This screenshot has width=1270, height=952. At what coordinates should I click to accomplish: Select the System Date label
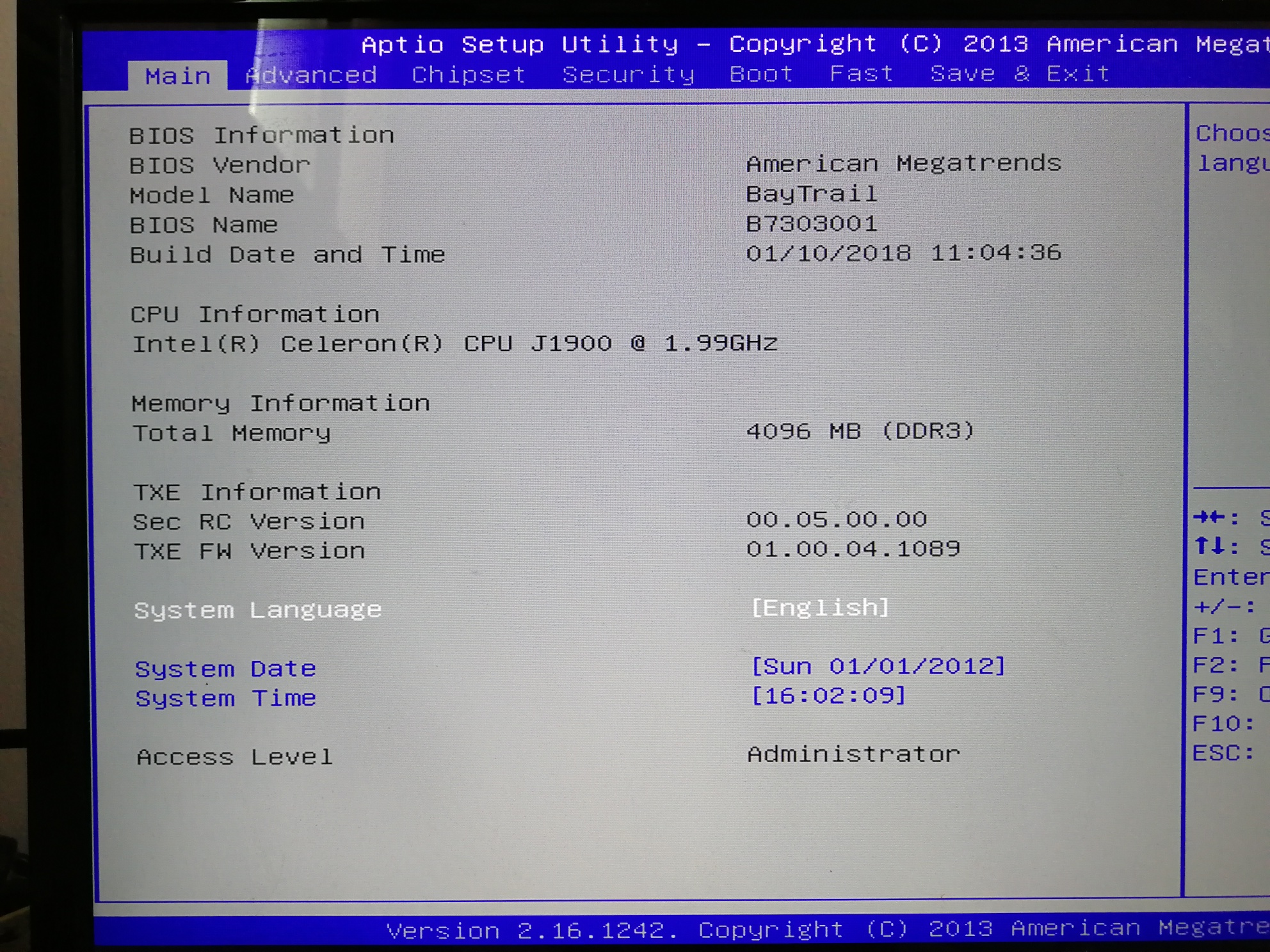pos(225,669)
